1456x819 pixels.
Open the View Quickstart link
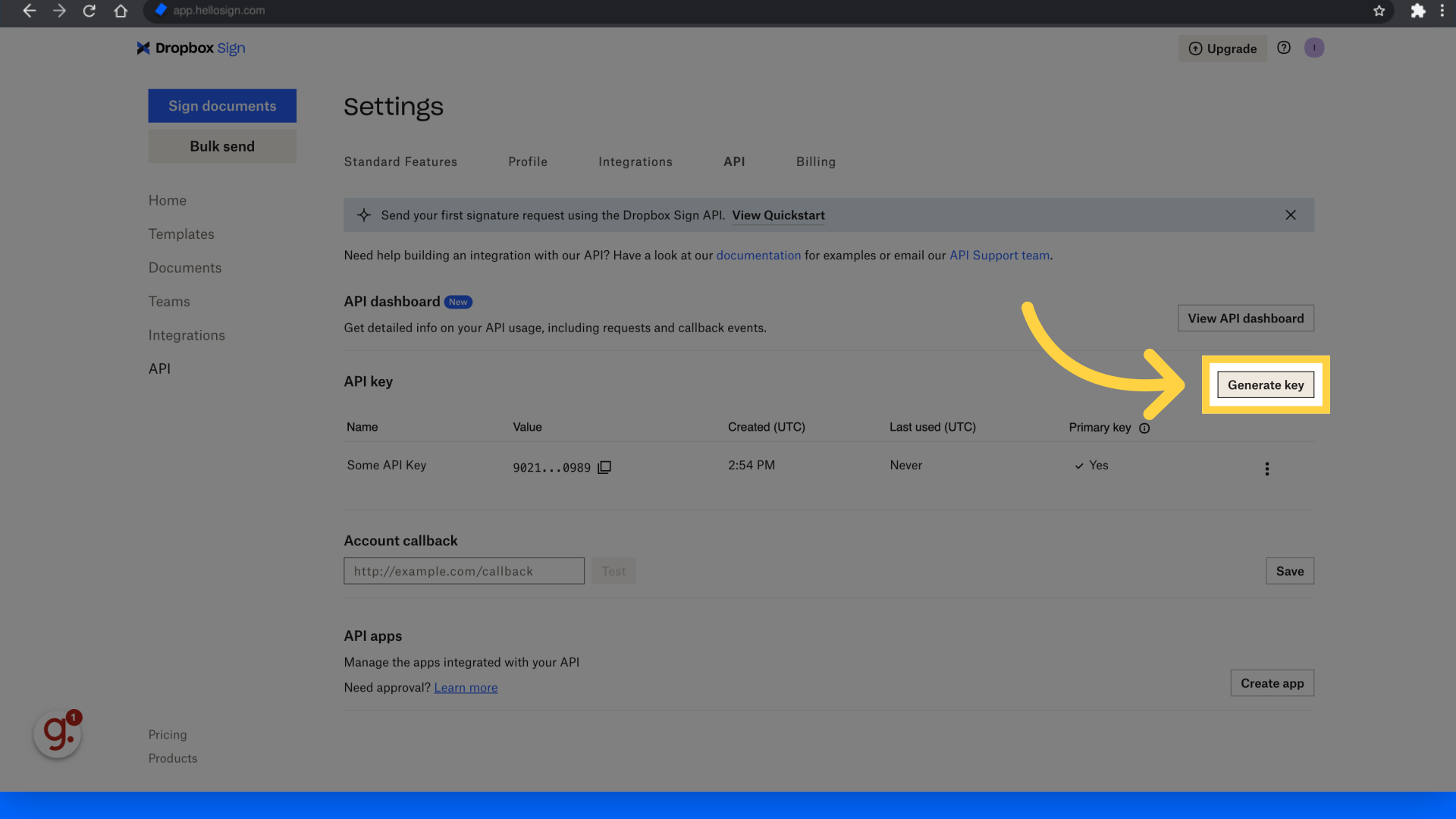(778, 215)
